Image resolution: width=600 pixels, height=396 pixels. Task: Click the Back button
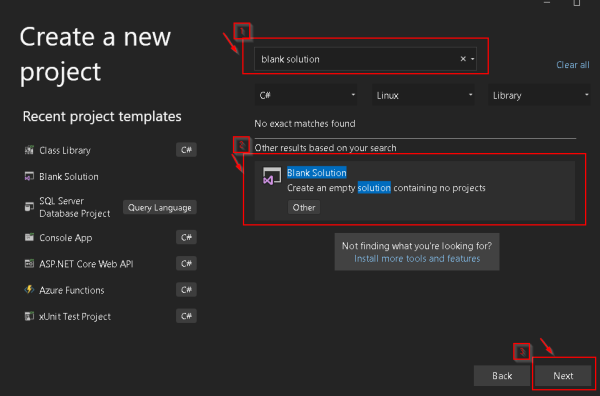(502, 376)
